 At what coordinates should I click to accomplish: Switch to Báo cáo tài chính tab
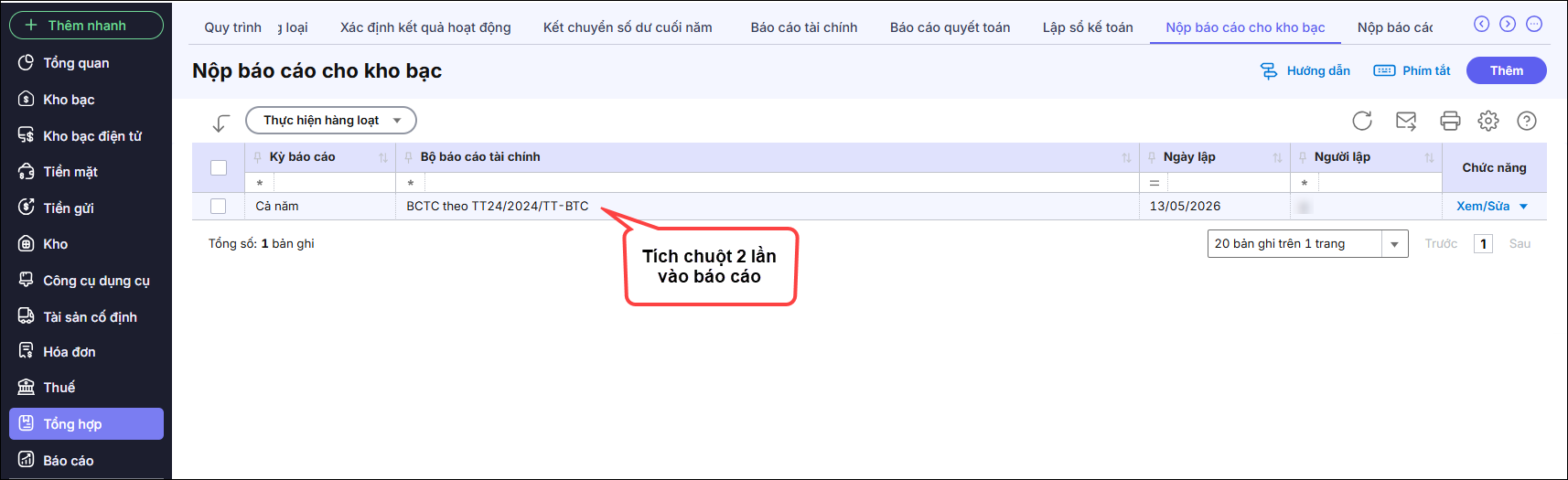click(x=804, y=27)
